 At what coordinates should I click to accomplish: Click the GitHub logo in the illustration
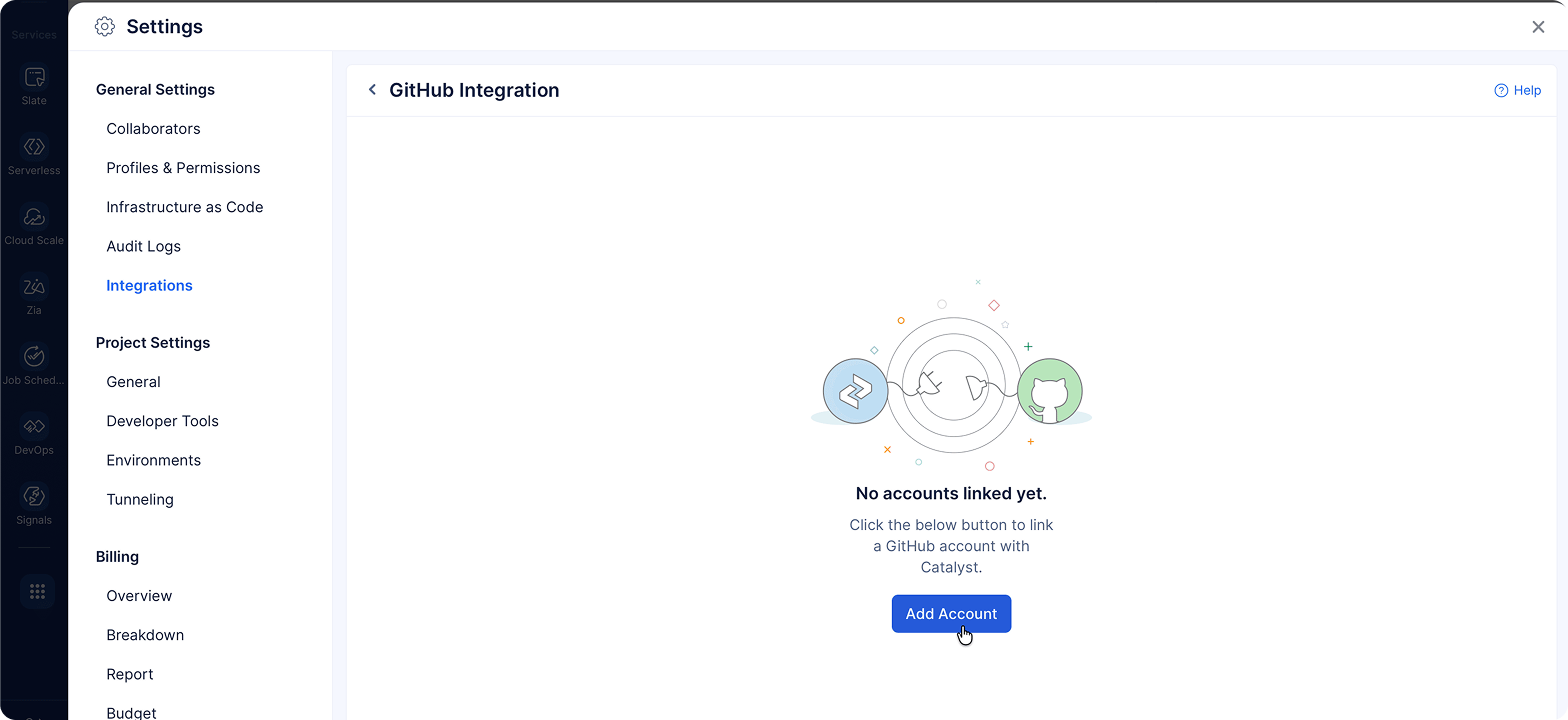1050,391
